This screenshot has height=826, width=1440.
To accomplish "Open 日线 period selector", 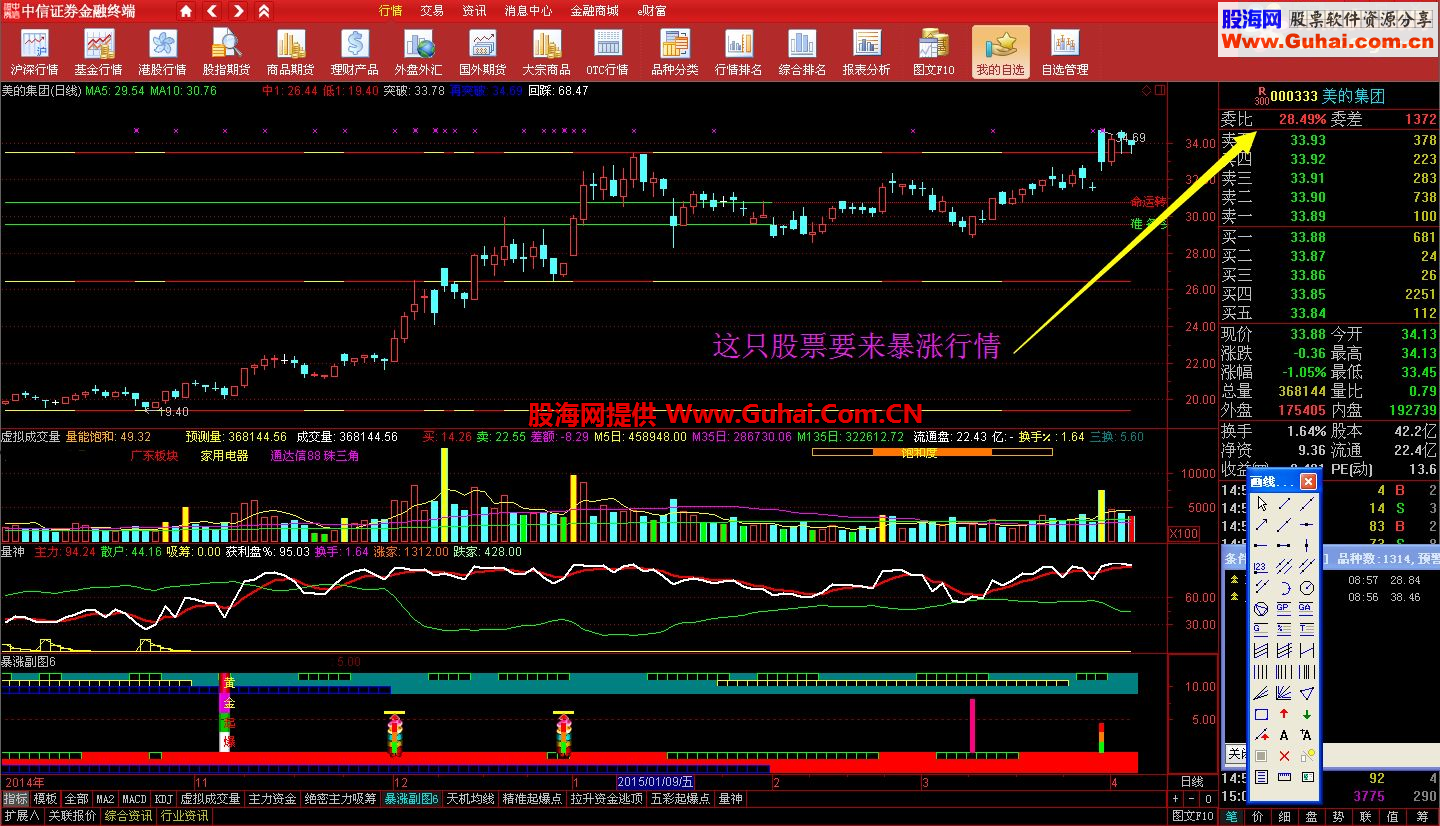I will click(1192, 782).
